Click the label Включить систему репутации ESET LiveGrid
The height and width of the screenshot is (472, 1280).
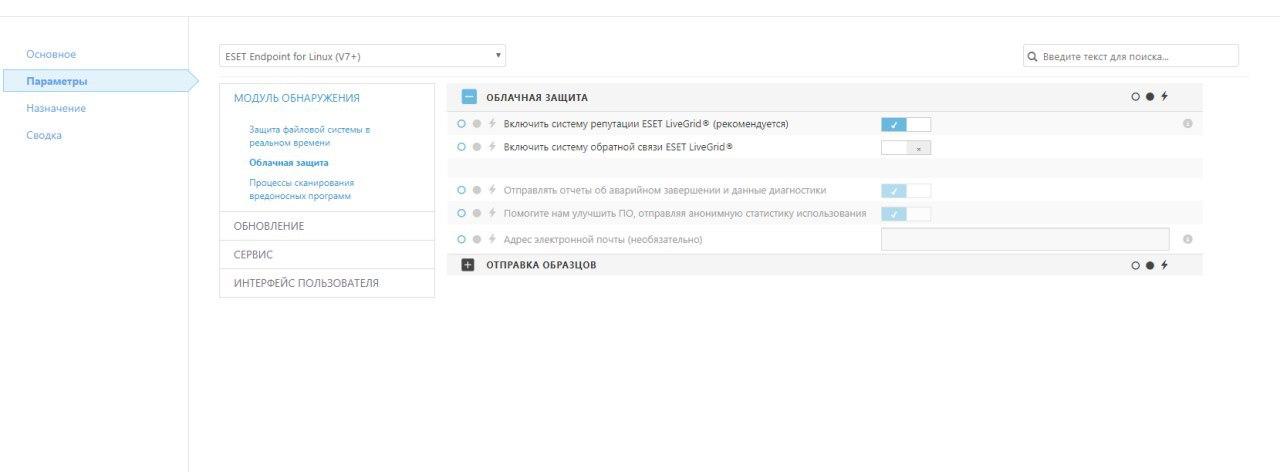pyautogui.click(x=646, y=124)
